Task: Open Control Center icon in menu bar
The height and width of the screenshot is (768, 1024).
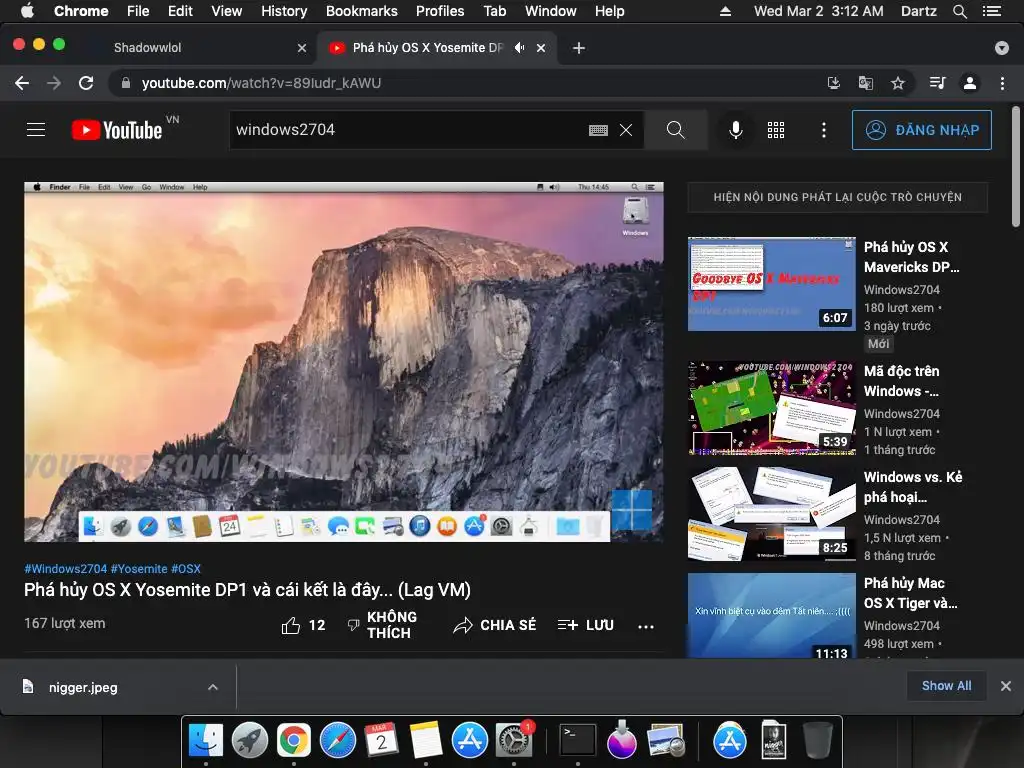Action: tap(992, 11)
